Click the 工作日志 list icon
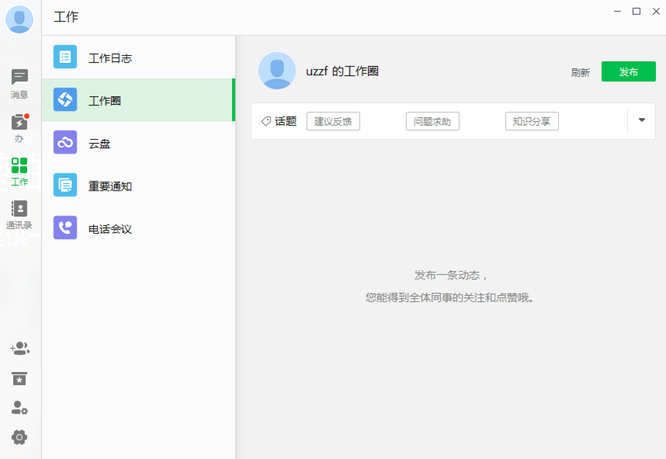The width and height of the screenshot is (666, 459). pyautogui.click(x=65, y=57)
